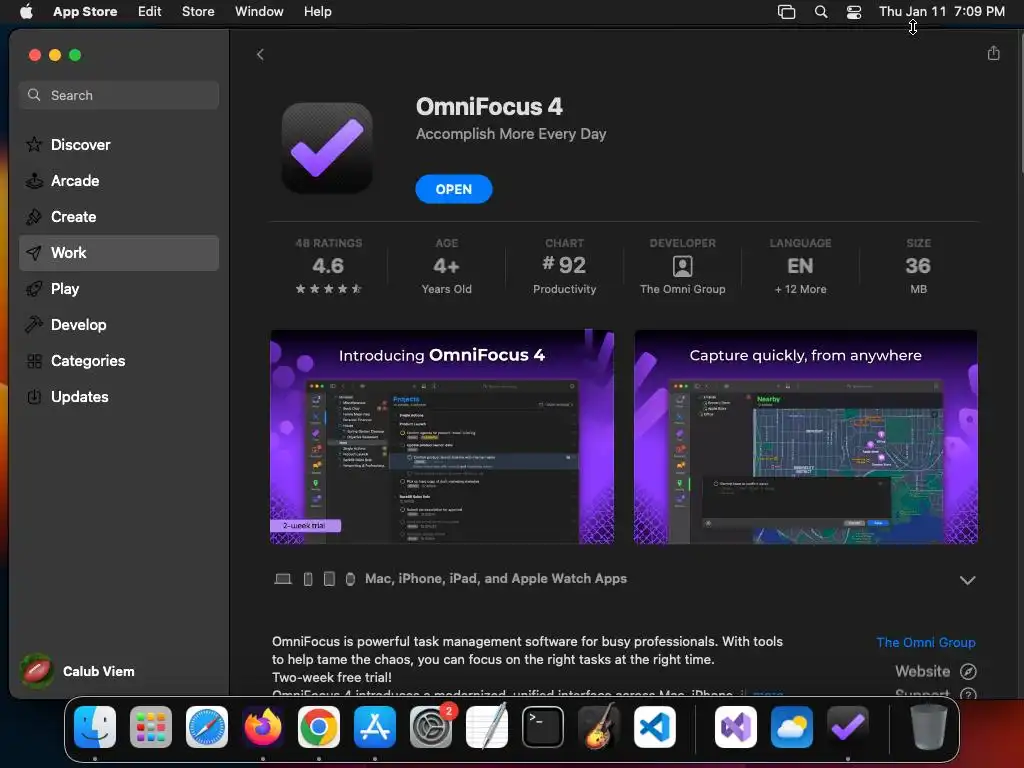Screen dimensions: 1024x768
Task: Open the App Store menu
Action: [x=85, y=12]
